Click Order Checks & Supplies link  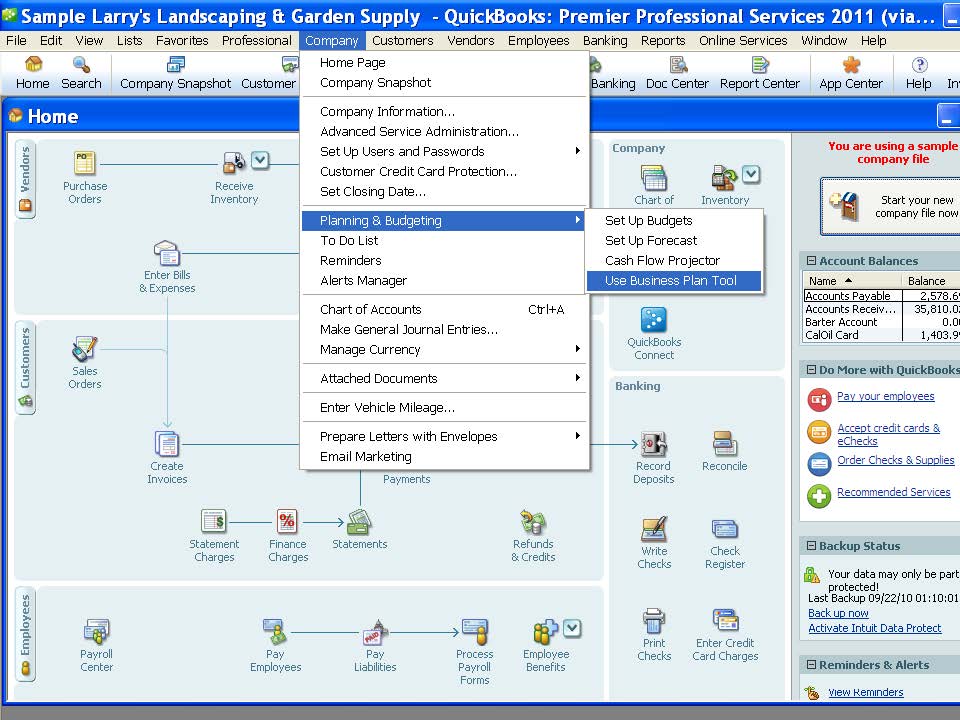coord(896,460)
